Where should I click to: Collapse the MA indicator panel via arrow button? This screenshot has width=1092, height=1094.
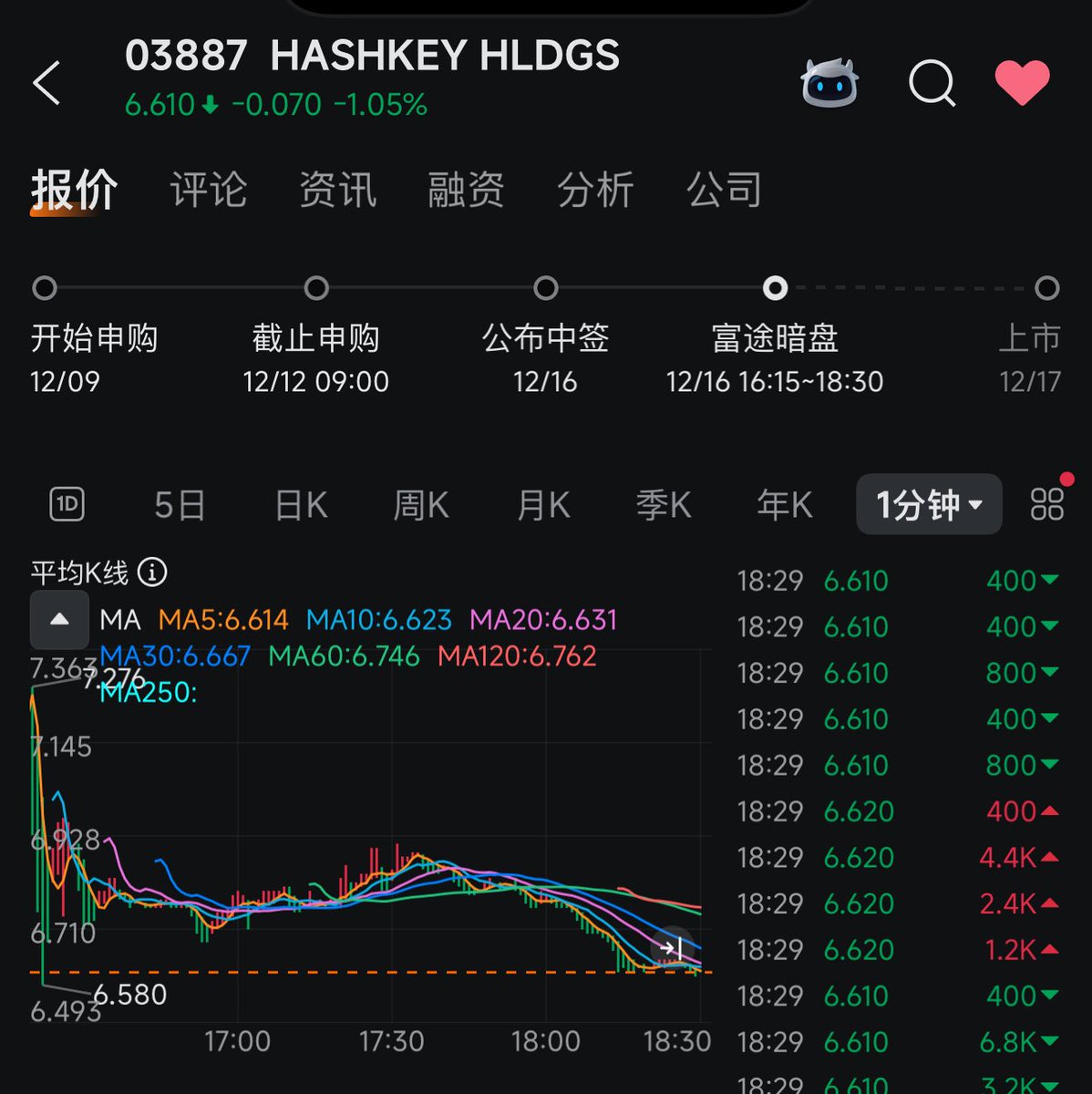58,619
